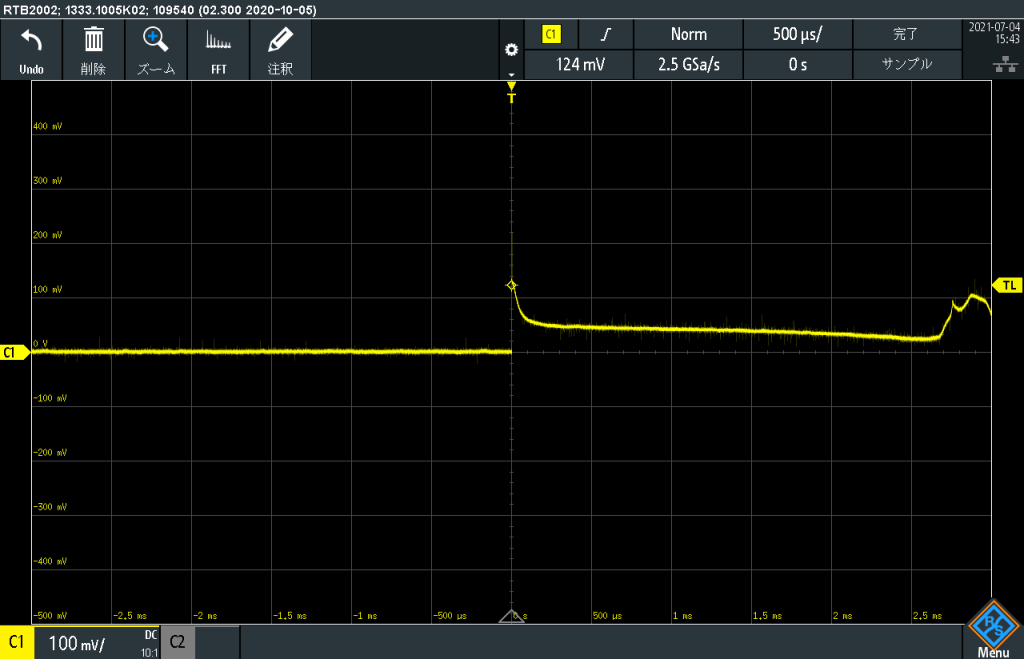1024x659 pixels.
Task: Click the TL trigger level marker
Action: coord(1007,286)
